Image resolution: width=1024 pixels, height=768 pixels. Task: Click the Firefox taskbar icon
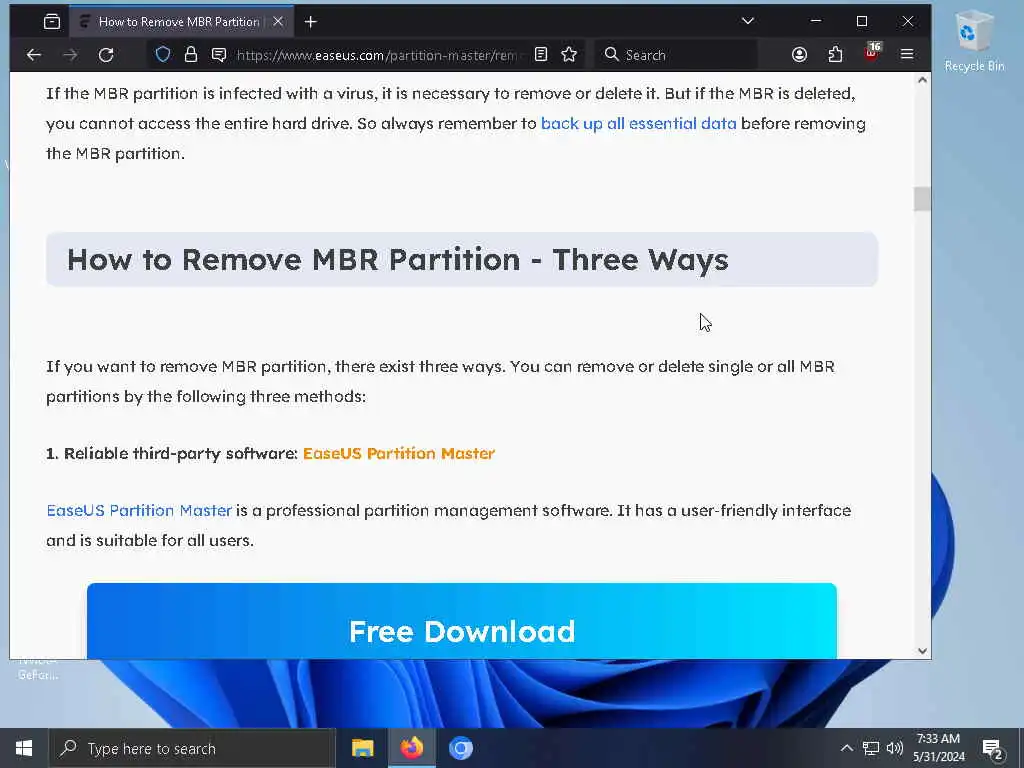(411, 748)
